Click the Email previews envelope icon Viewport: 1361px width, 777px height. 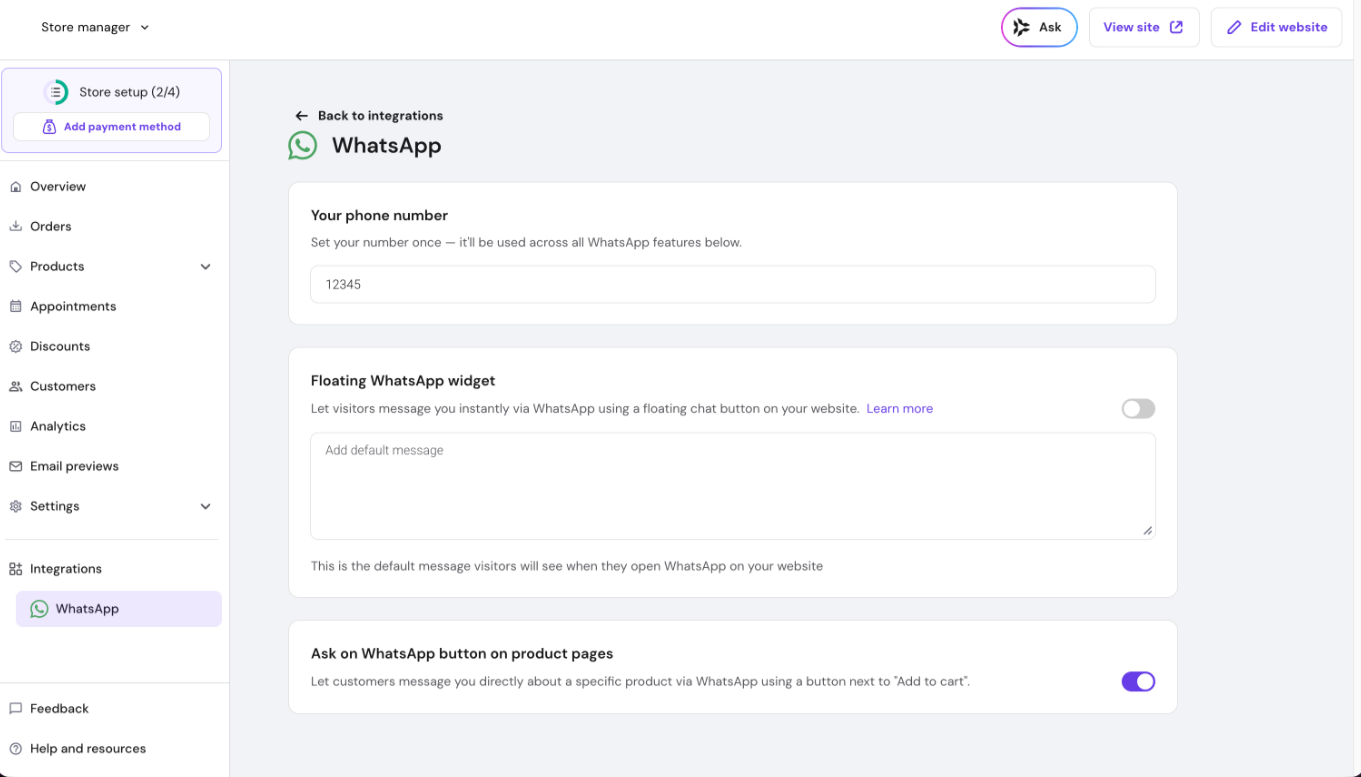(x=15, y=467)
